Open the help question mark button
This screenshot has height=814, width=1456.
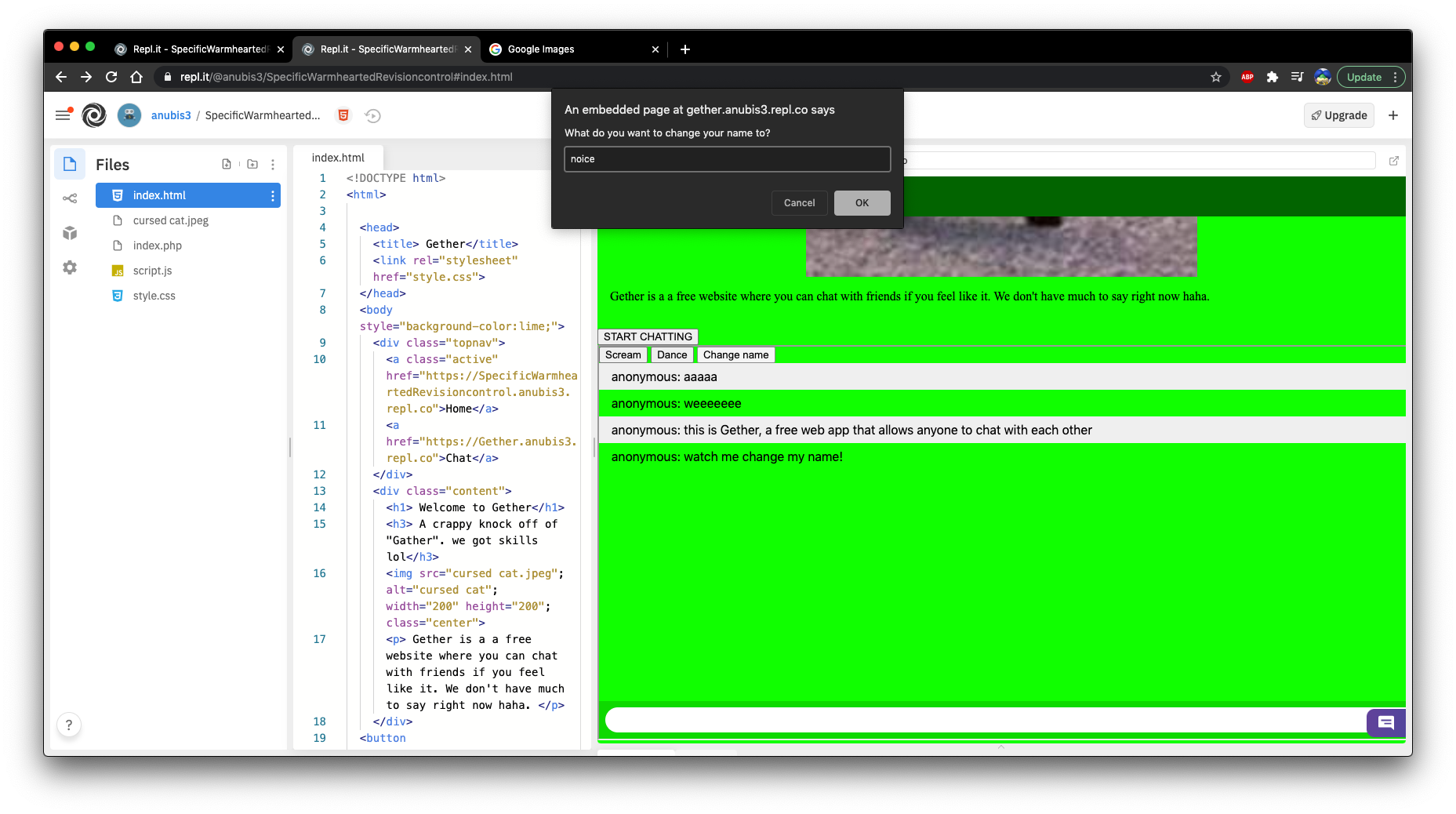coord(69,725)
